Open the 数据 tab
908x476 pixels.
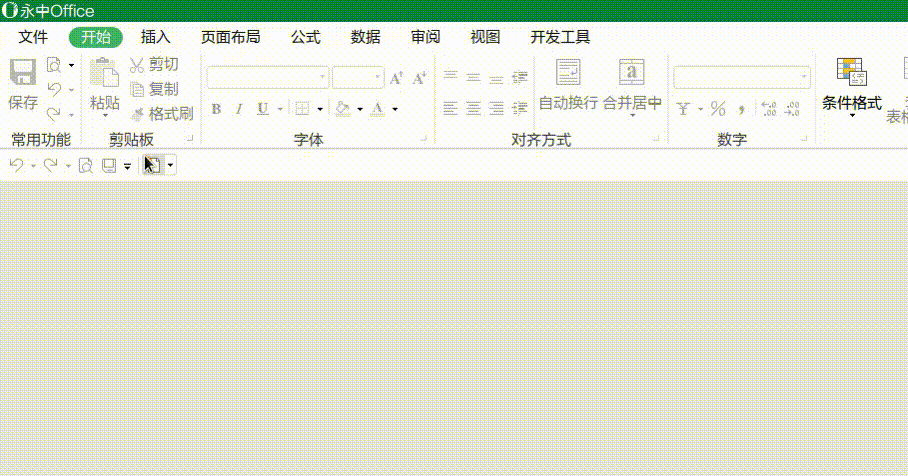365,37
